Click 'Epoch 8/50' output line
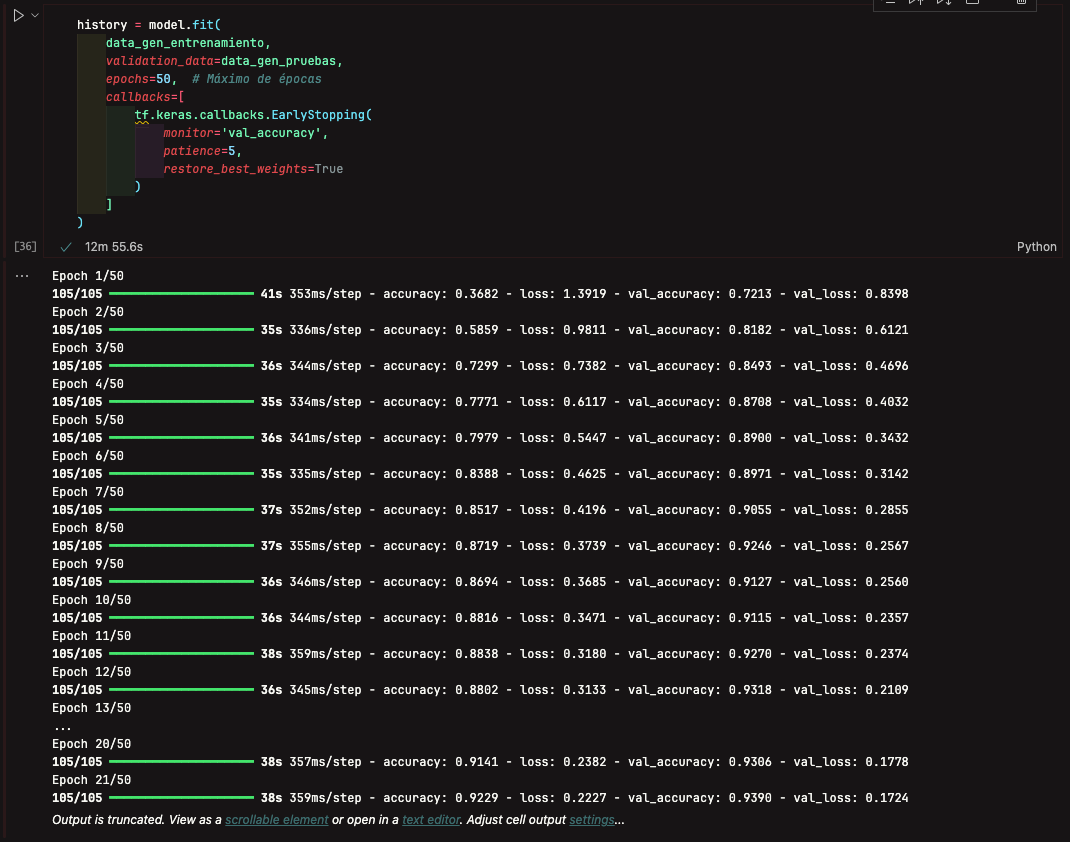Screen dimensions: 1070x842 tap(88, 527)
